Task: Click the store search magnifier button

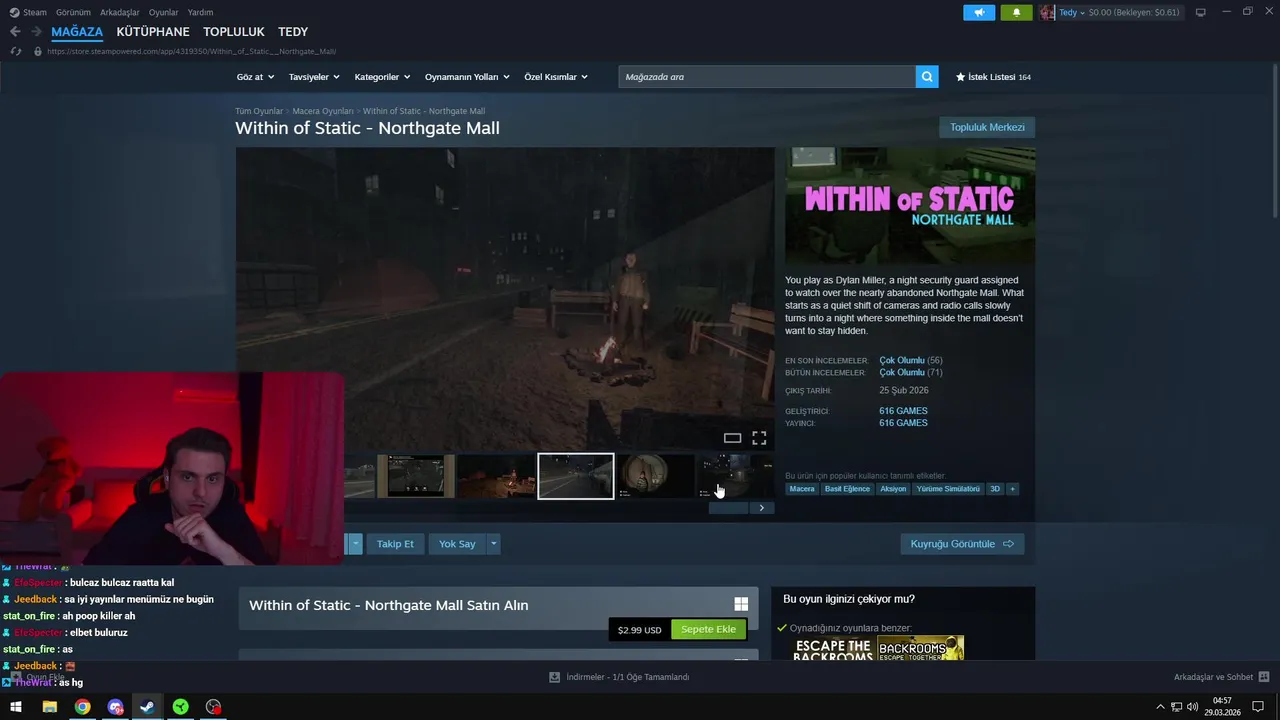Action: [x=927, y=76]
